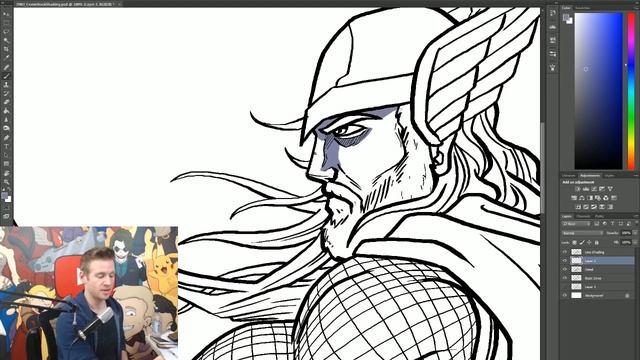Image resolution: width=640 pixels, height=360 pixels.
Task: Toggle filter for type layers
Action: coord(613,224)
